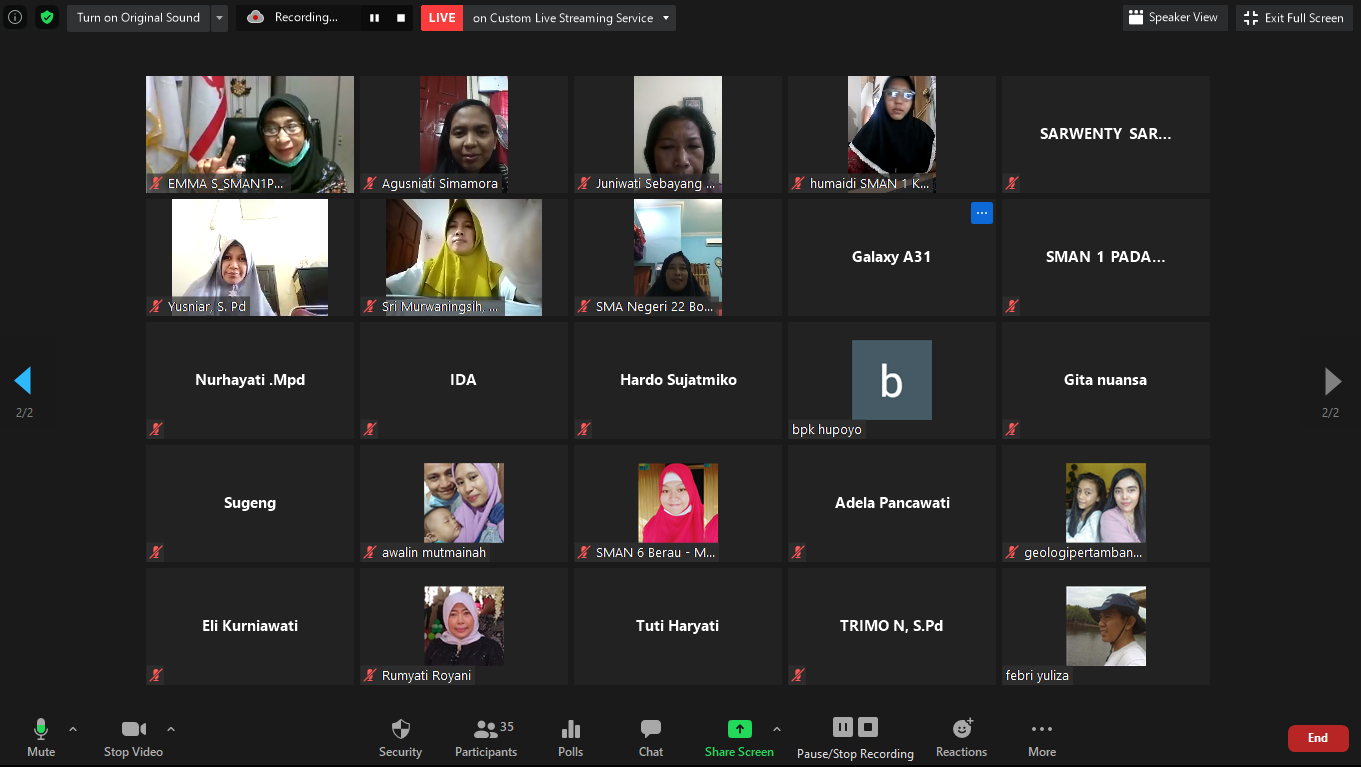Open the More options menu
The width and height of the screenshot is (1361, 767).
pyautogui.click(x=1041, y=729)
